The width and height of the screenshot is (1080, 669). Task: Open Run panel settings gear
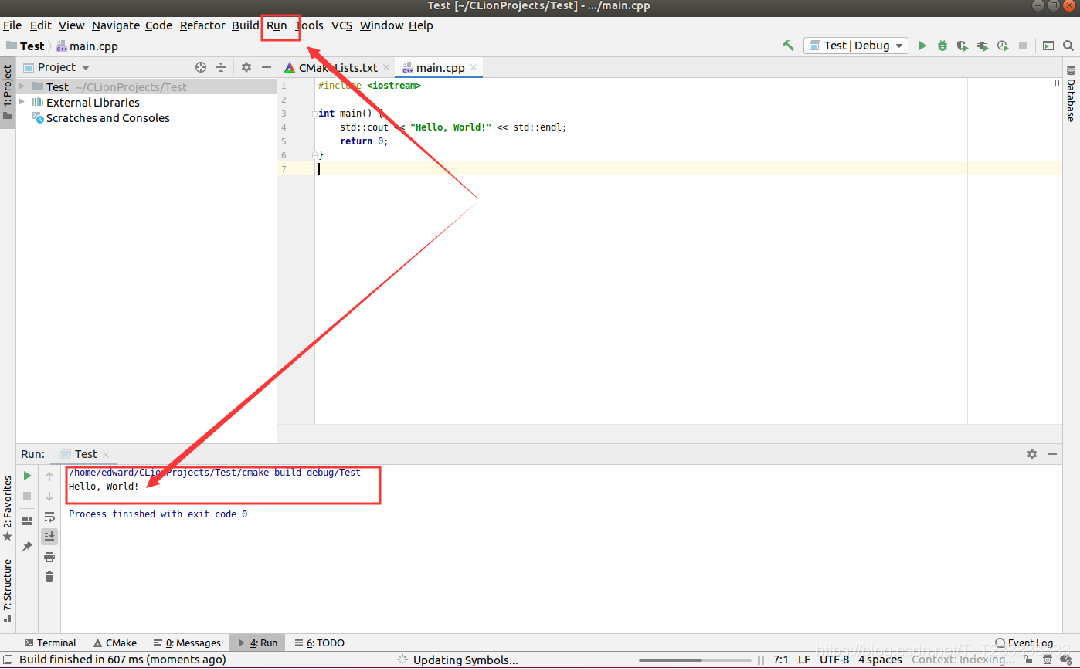1032,454
